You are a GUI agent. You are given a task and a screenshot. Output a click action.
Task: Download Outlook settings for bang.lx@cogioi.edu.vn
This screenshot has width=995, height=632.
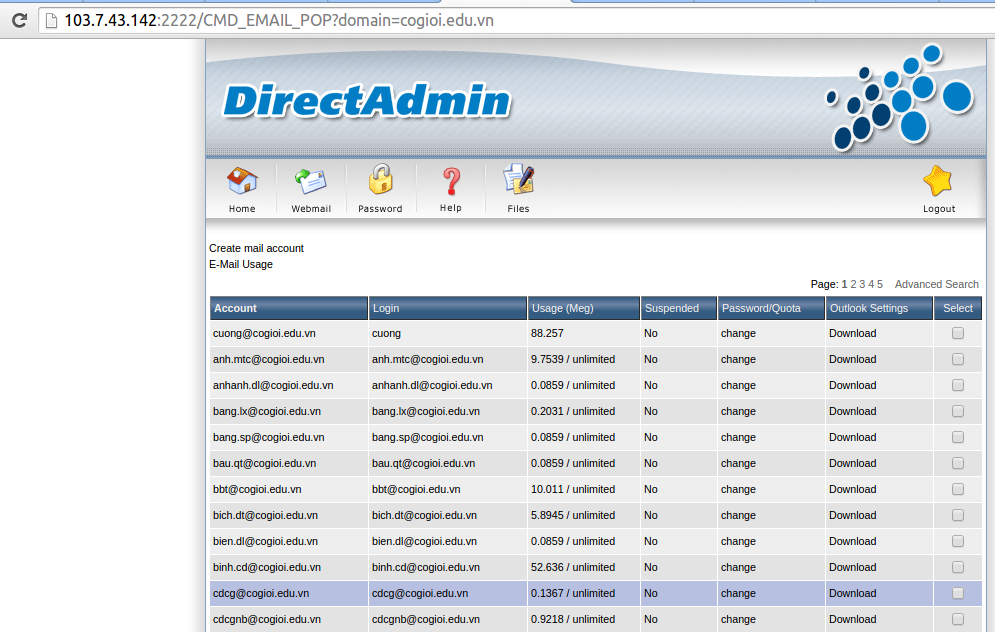852,411
